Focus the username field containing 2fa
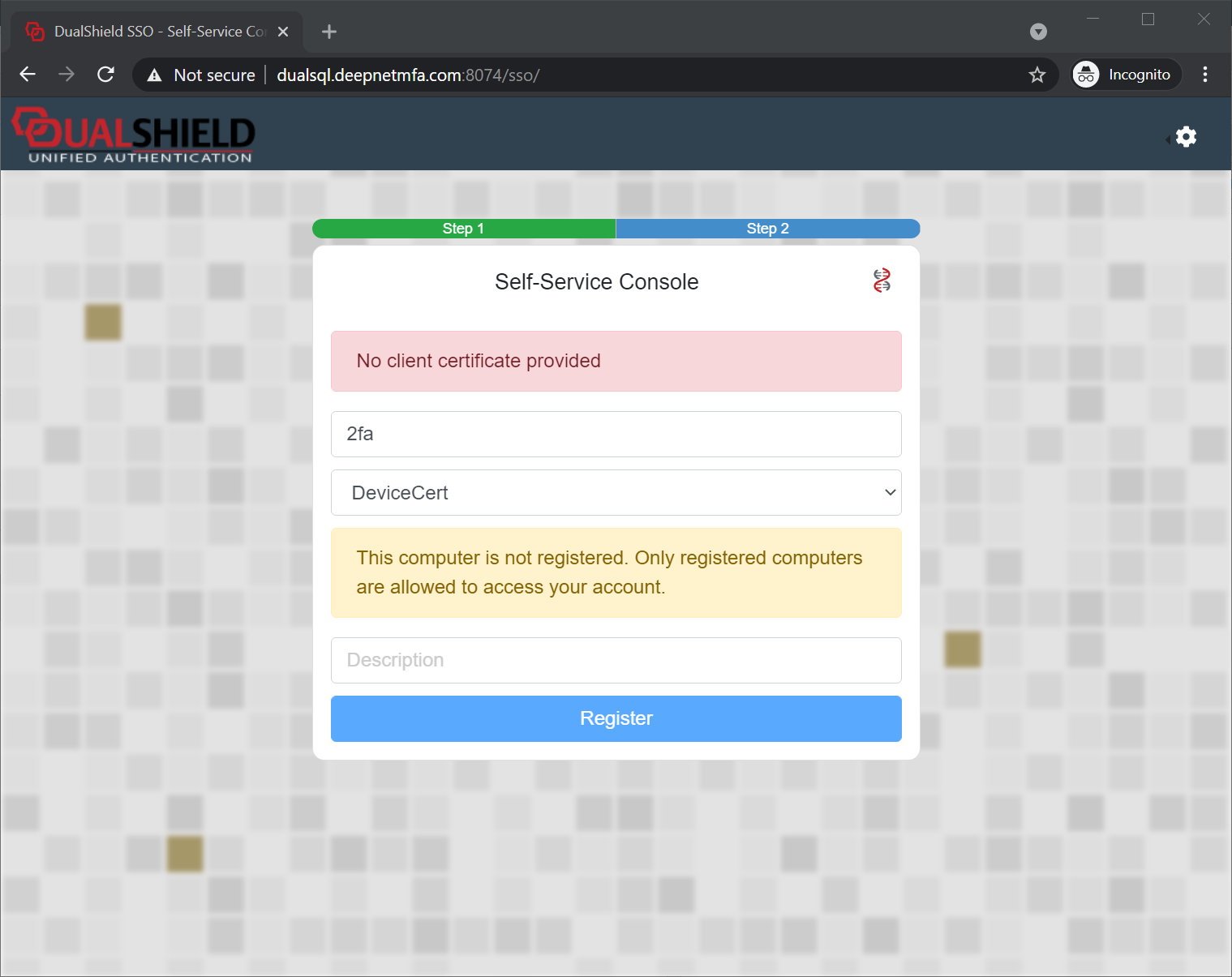Screen dimensions: 1232x977 coord(616,434)
